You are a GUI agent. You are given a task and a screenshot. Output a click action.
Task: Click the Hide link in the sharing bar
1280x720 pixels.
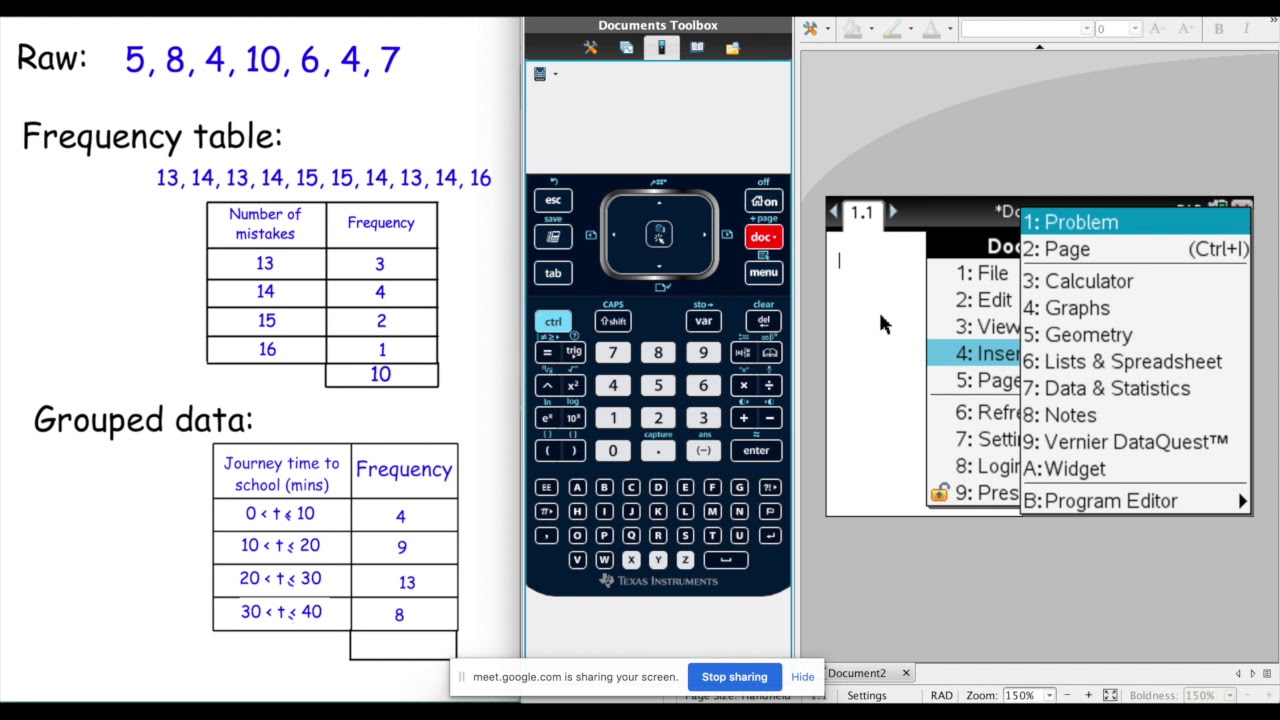(x=803, y=677)
